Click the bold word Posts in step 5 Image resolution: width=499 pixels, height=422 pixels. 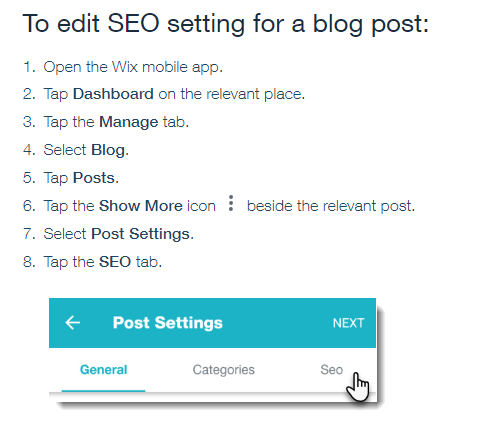tap(94, 178)
